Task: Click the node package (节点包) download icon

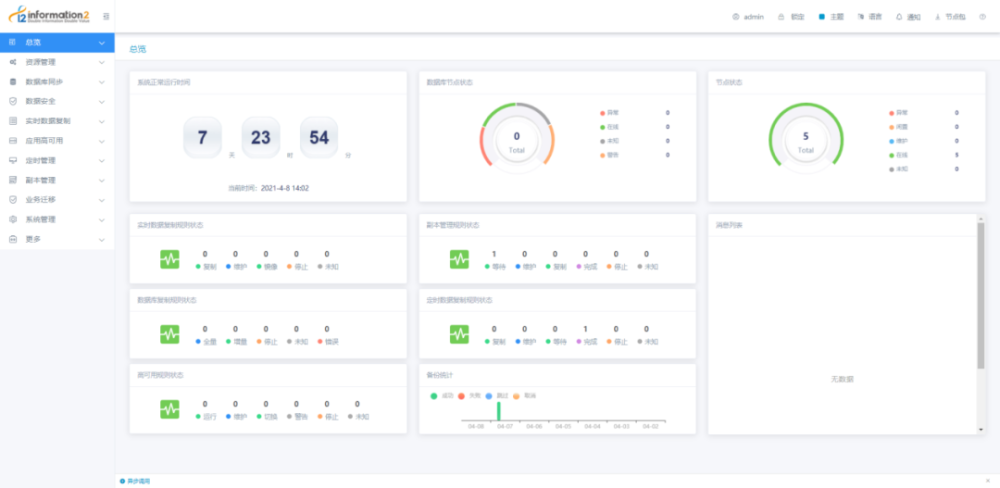Action: pyautogui.click(x=938, y=17)
